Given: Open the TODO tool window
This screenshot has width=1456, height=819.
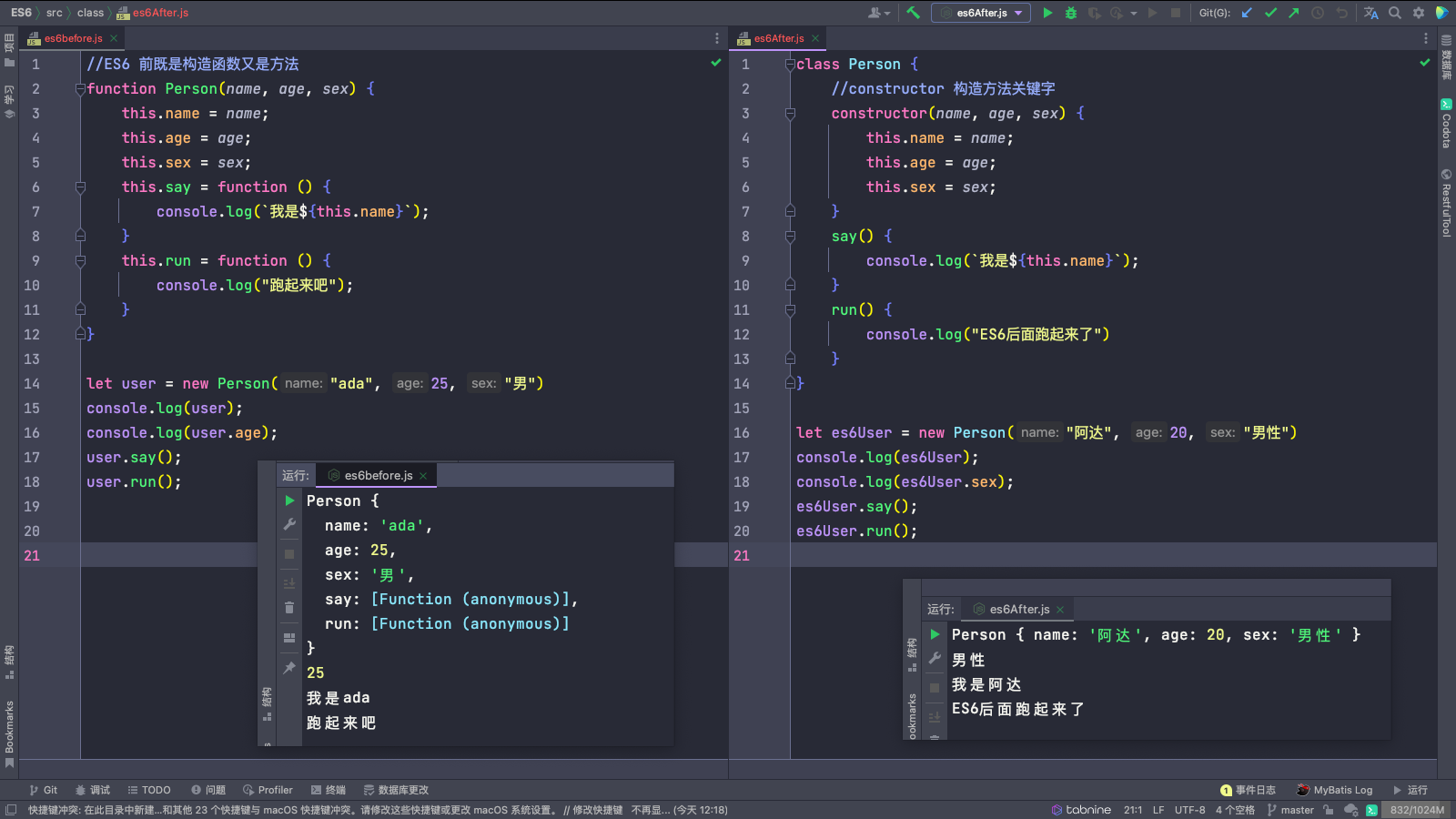Looking at the screenshot, I should point(149,790).
